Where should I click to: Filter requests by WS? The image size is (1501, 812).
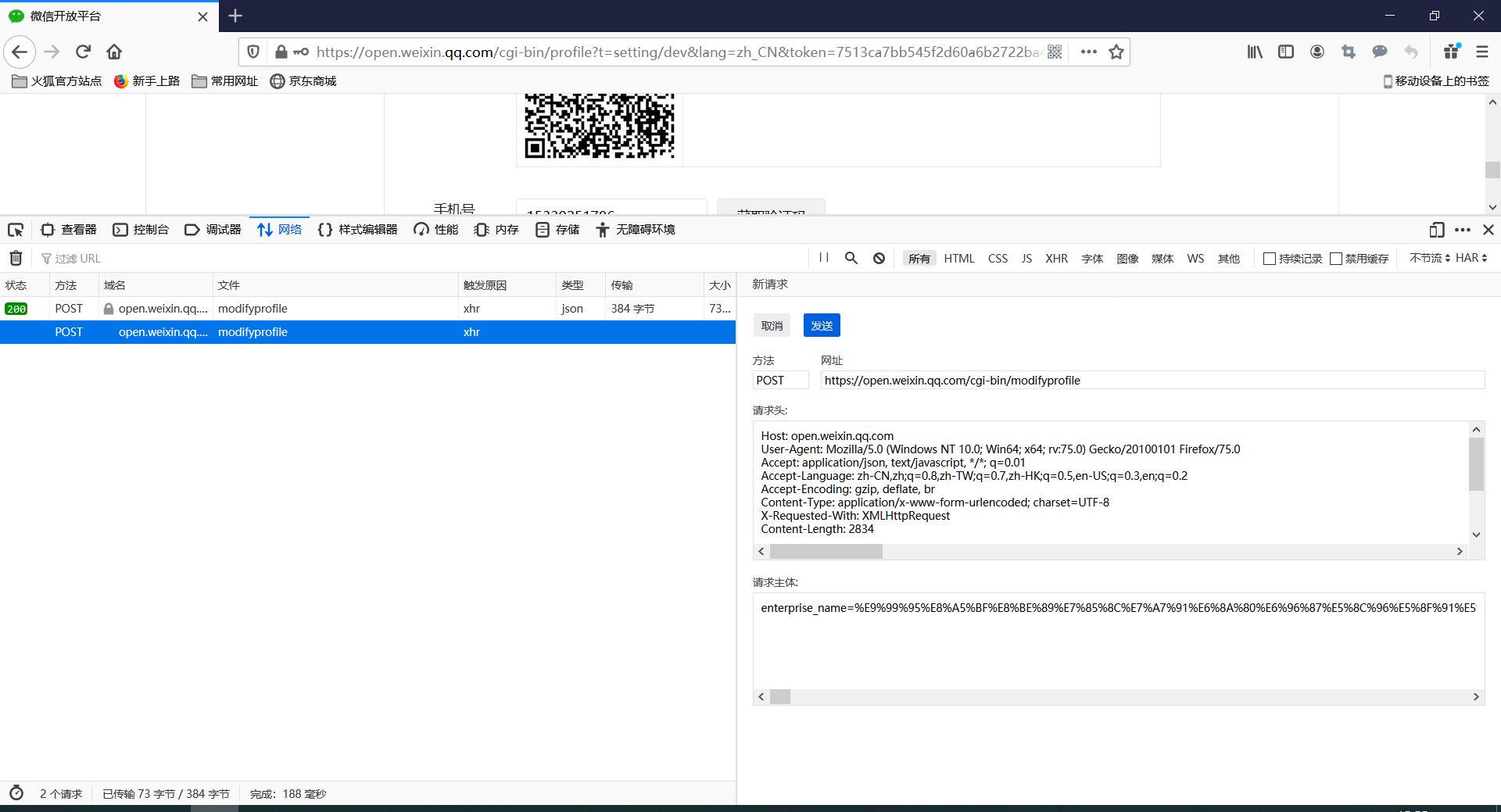[x=1195, y=259]
